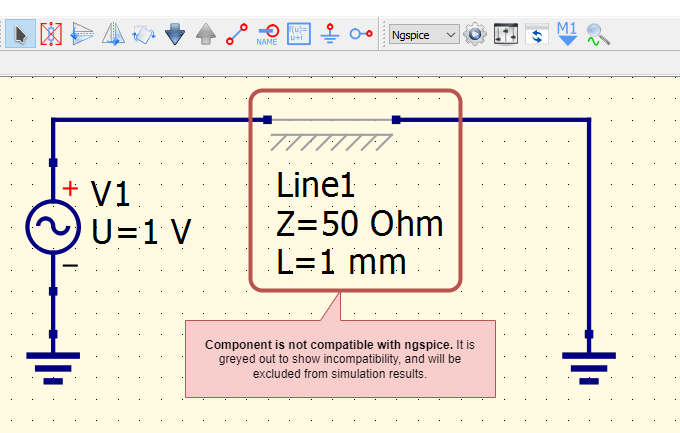This screenshot has width=680, height=433.
Task: Click the L=1 mm property text
Action: pos(341,262)
